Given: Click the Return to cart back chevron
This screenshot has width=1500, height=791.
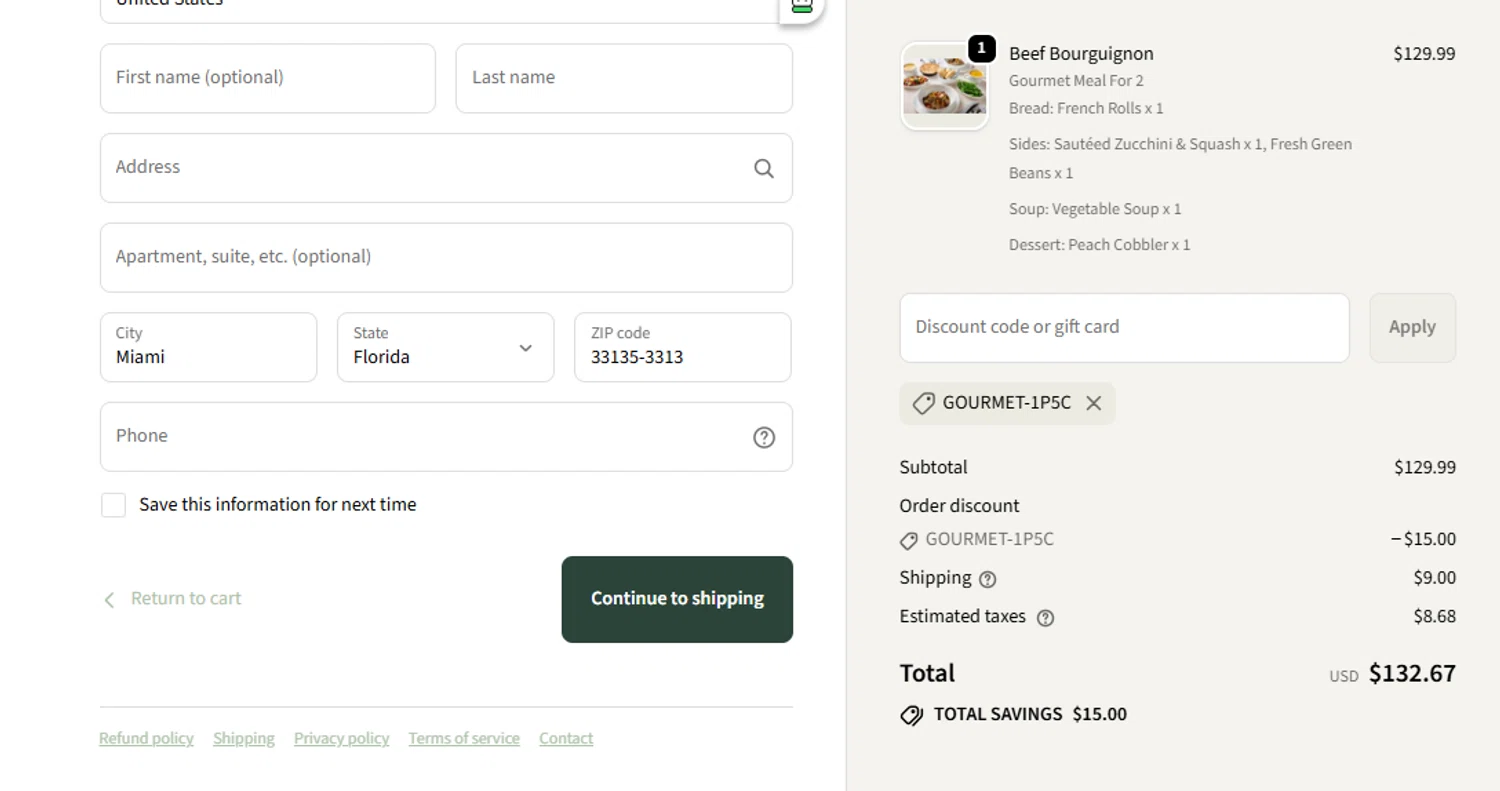Looking at the screenshot, I should point(109,600).
